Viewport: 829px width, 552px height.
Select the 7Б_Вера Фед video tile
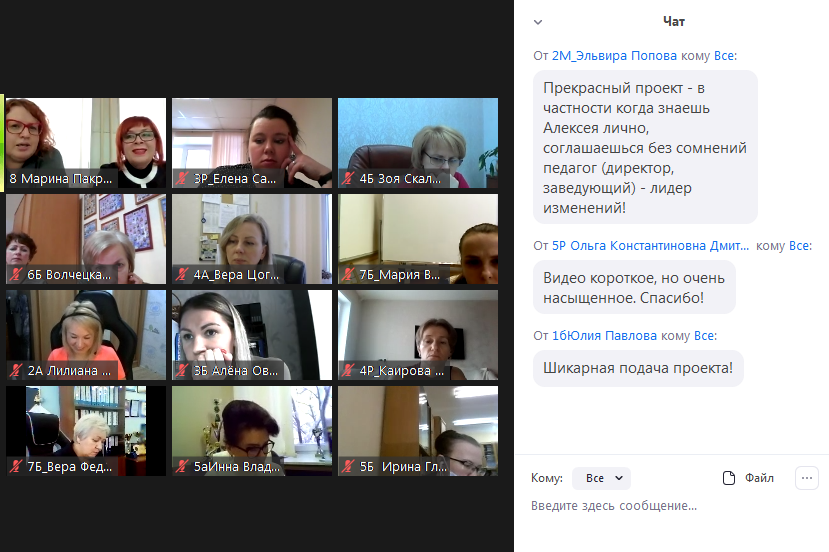point(85,428)
